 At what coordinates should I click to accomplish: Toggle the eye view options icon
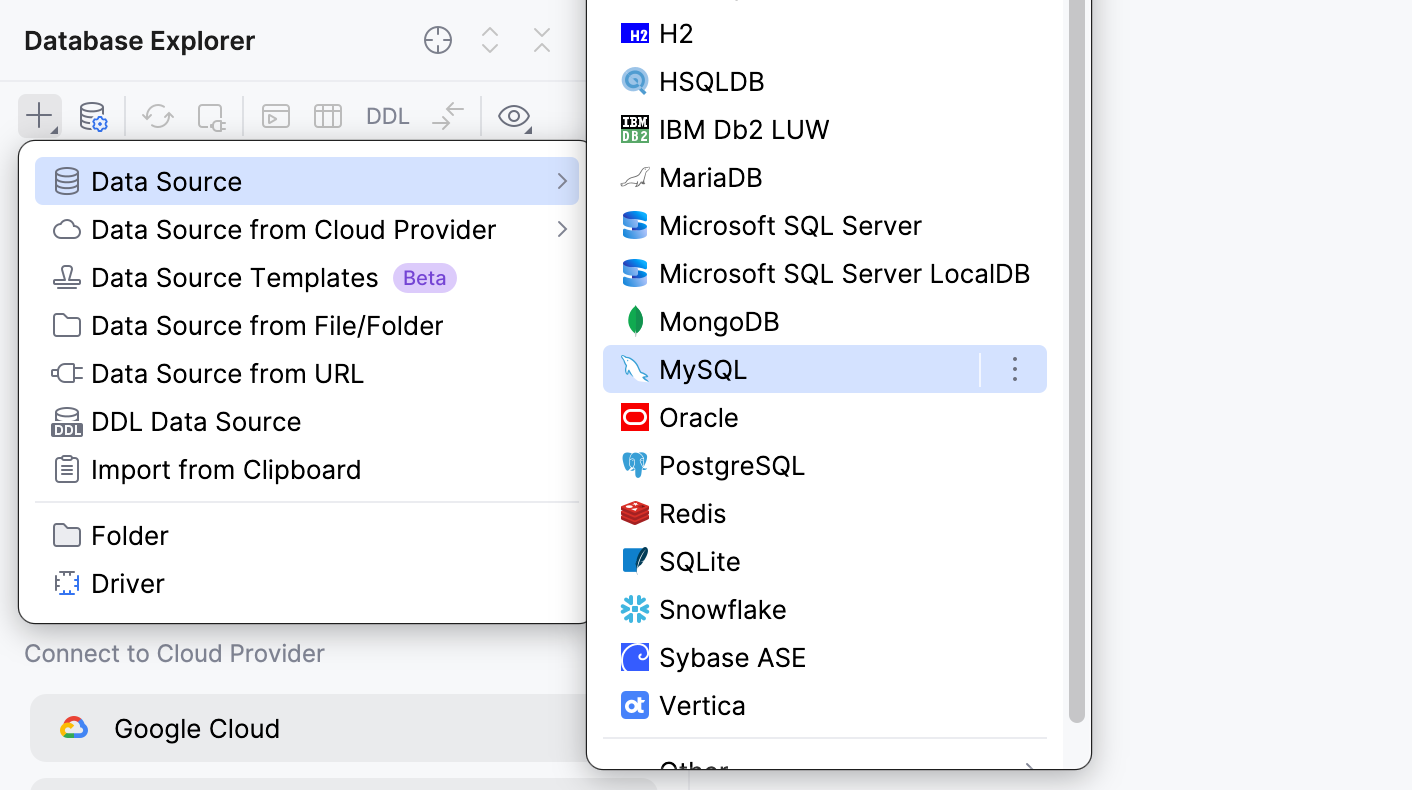pos(515,117)
